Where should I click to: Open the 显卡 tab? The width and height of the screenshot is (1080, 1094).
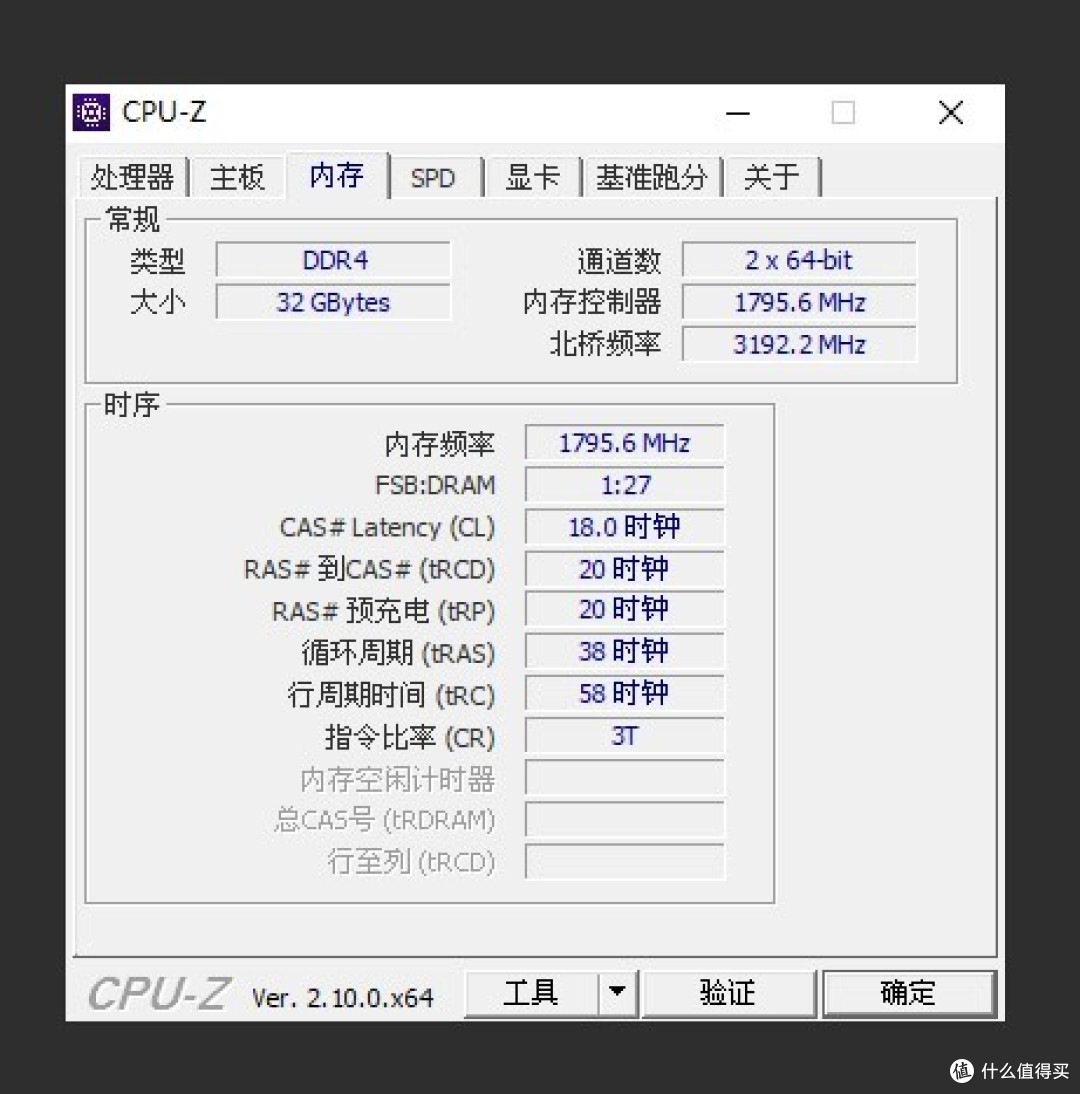point(532,177)
